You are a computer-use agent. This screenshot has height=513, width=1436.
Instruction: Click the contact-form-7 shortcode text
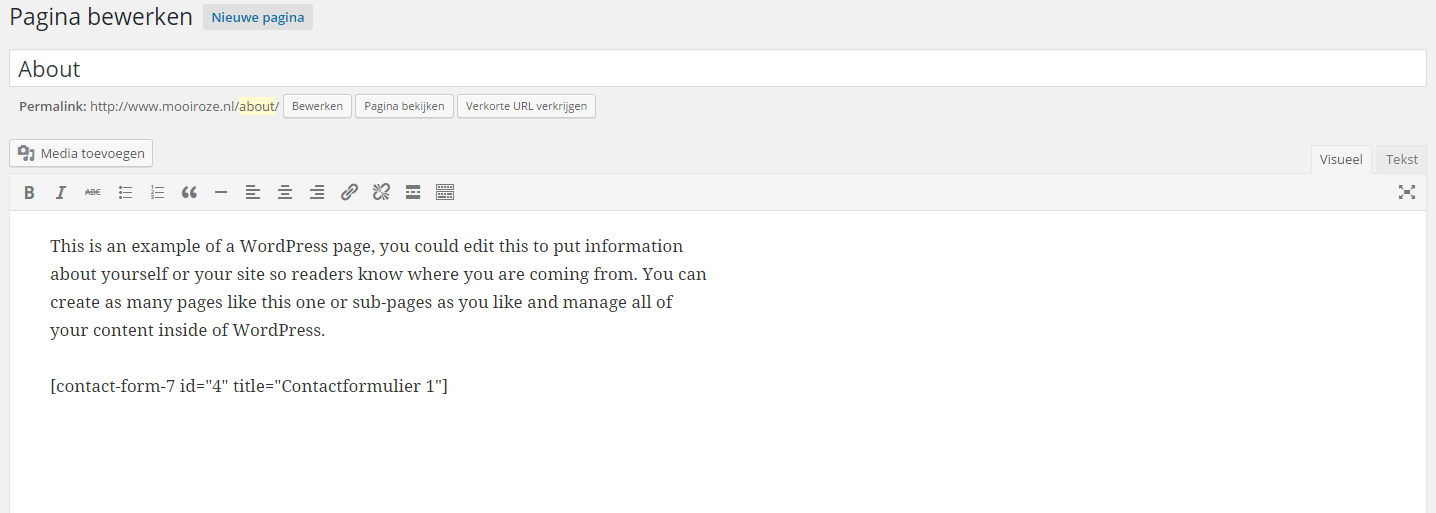click(249, 386)
